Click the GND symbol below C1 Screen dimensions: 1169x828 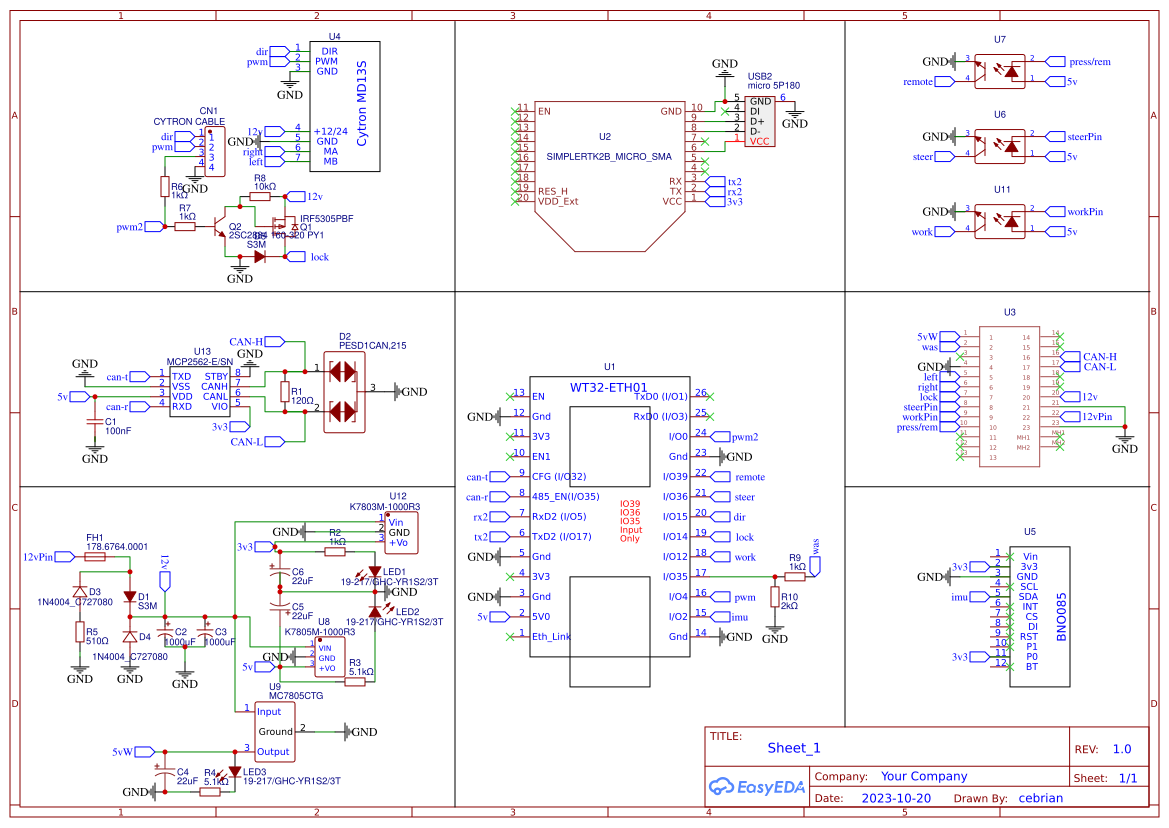[x=94, y=448]
